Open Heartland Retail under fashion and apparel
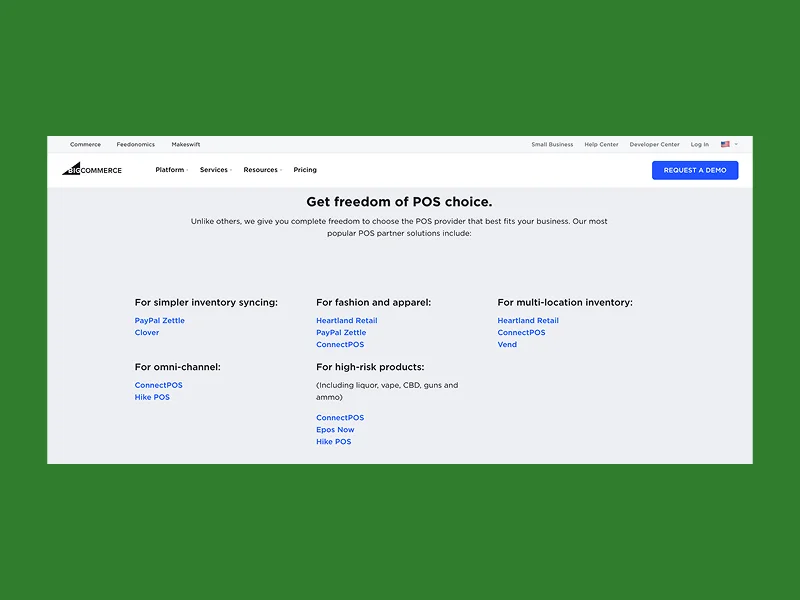 coord(347,321)
